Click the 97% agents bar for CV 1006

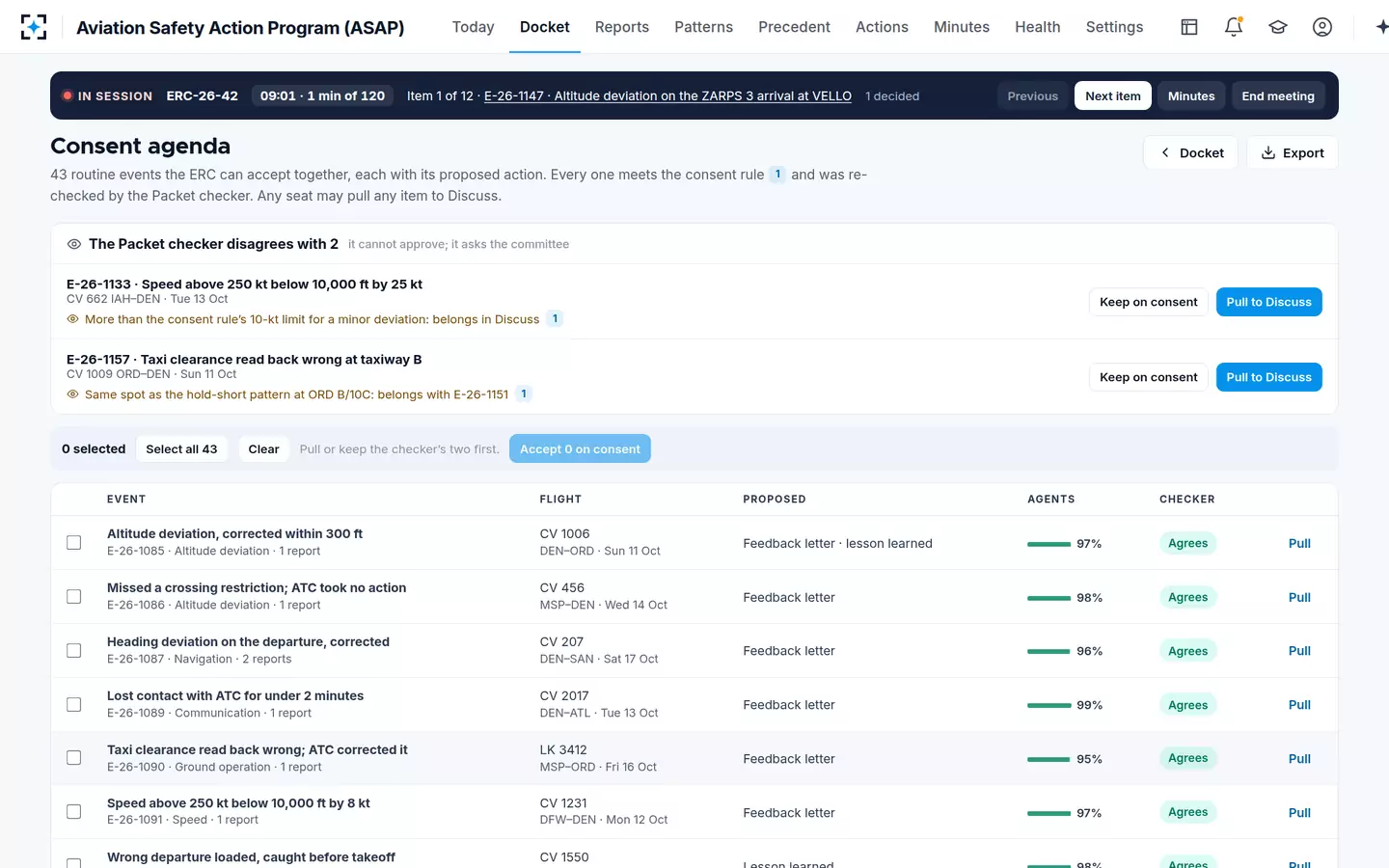coord(1049,544)
